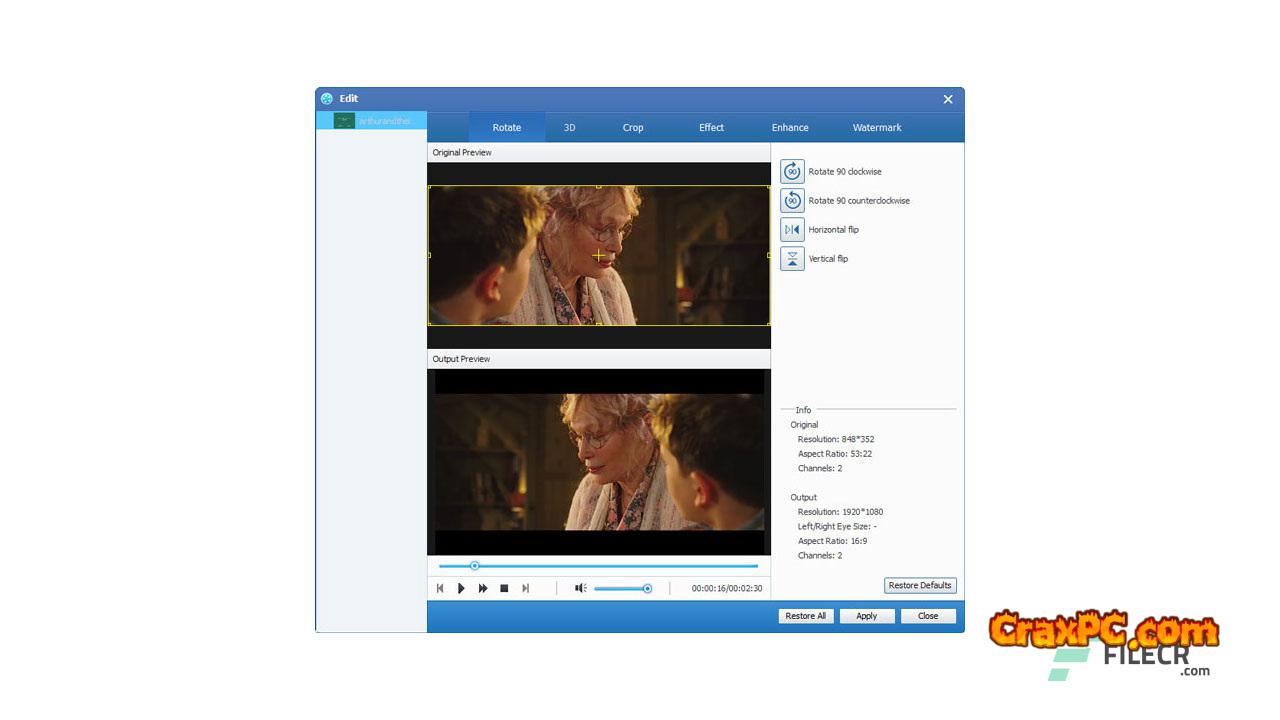Click the 'Aspect Ratio: 53:22' text
The image size is (1280, 720).
(835, 454)
